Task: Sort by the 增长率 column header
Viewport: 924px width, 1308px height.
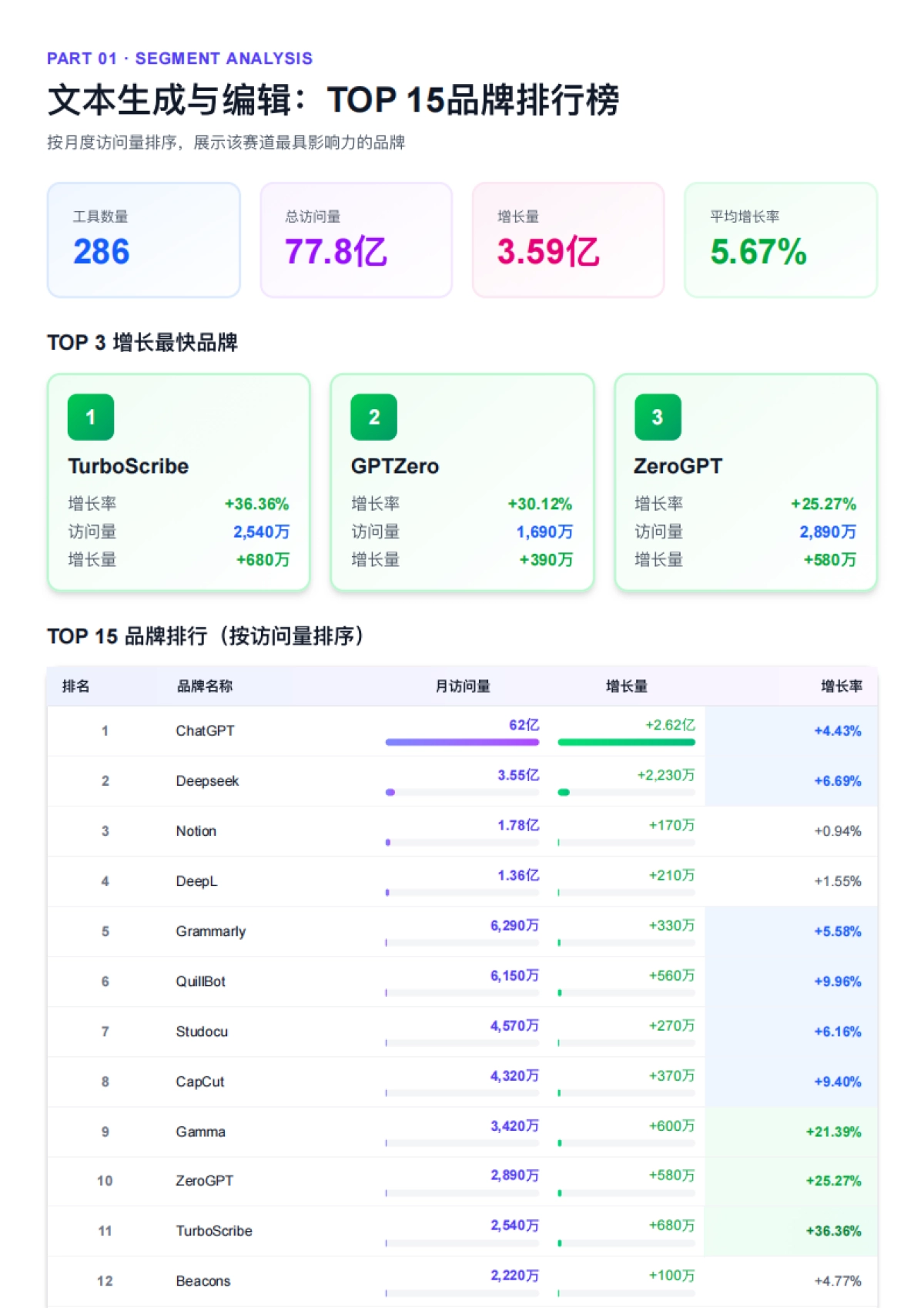Action: [x=841, y=686]
